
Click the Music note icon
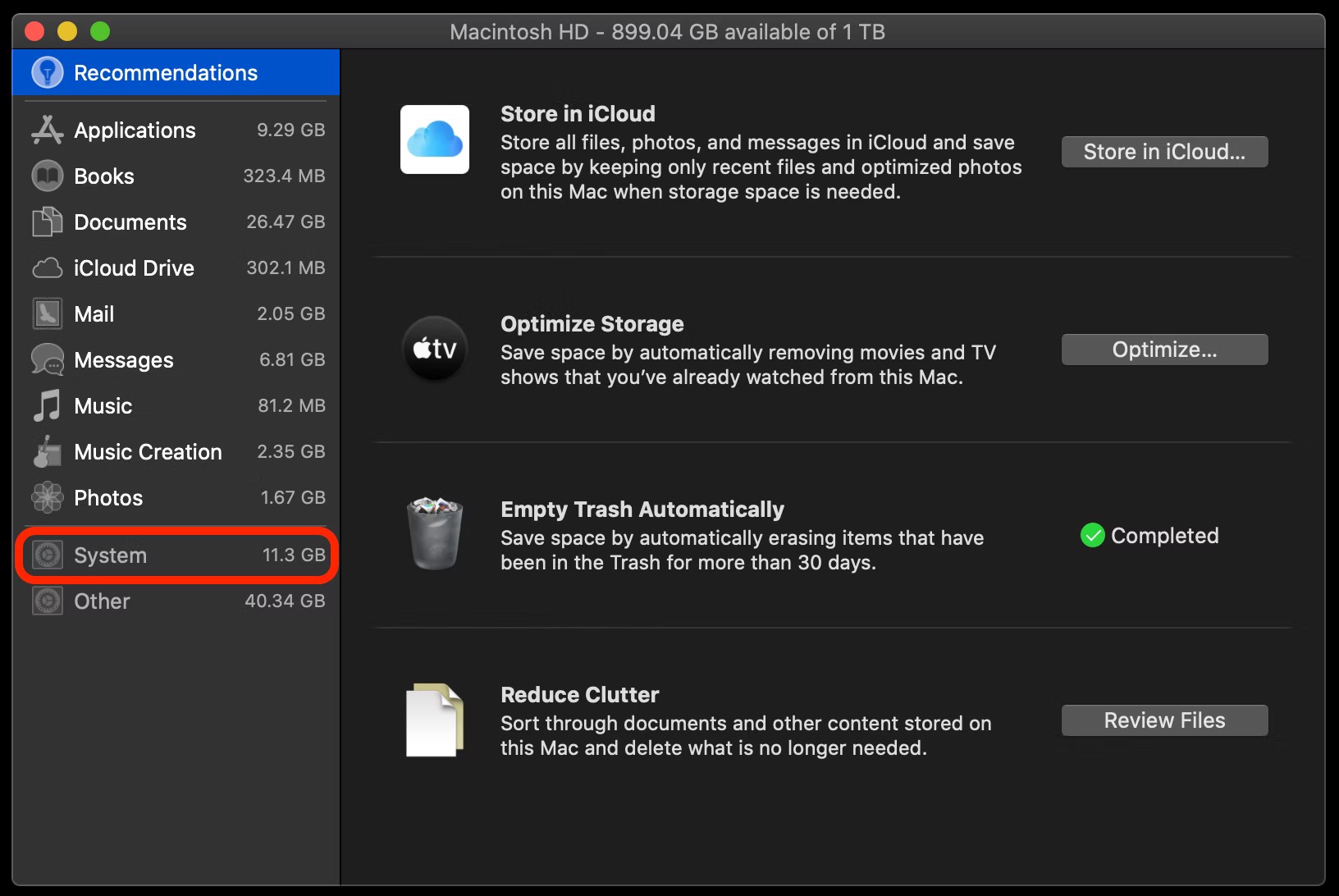click(47, 406)
